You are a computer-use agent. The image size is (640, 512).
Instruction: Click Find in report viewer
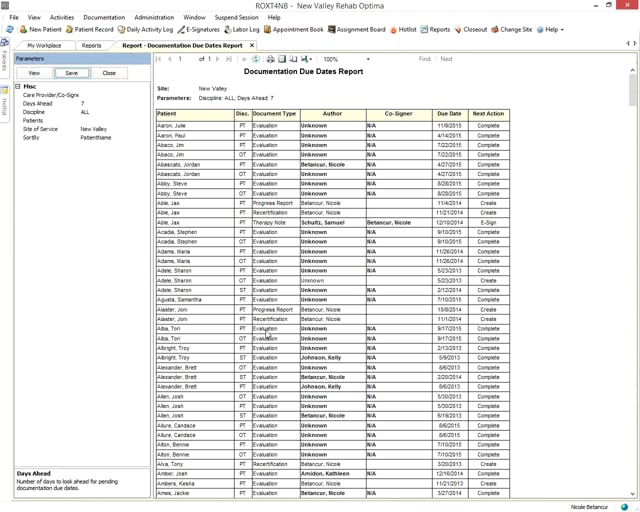point(424,59)
